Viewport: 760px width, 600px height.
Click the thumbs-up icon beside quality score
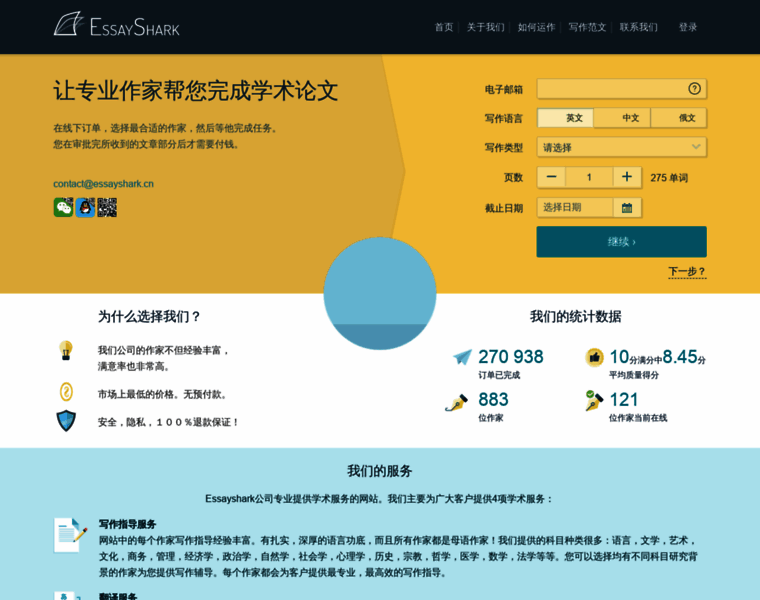594,358
